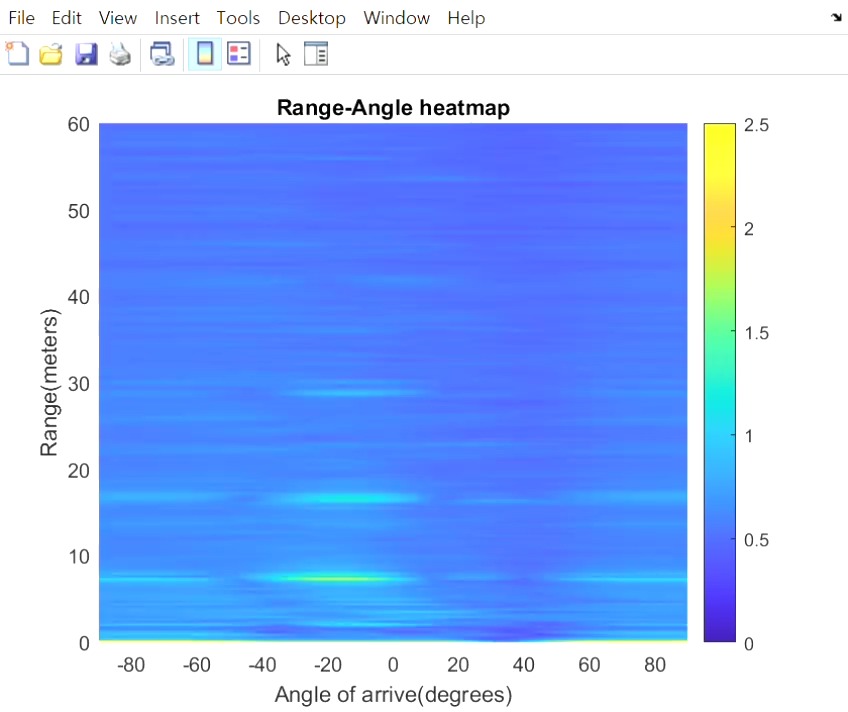Click the dock figure arrow at top right
Viewport: 848px width, 712px height.
coord(836,18)
